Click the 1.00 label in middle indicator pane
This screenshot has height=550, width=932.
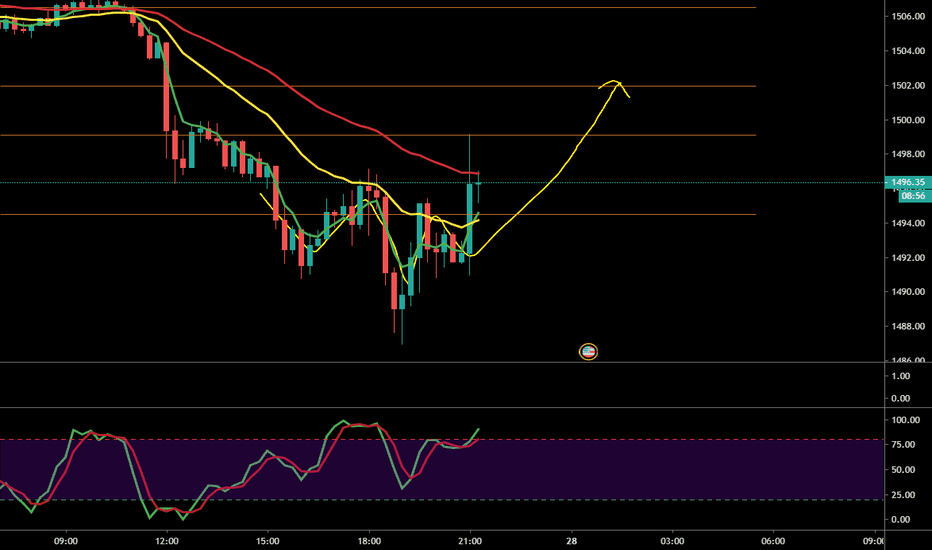pos(900,376)
